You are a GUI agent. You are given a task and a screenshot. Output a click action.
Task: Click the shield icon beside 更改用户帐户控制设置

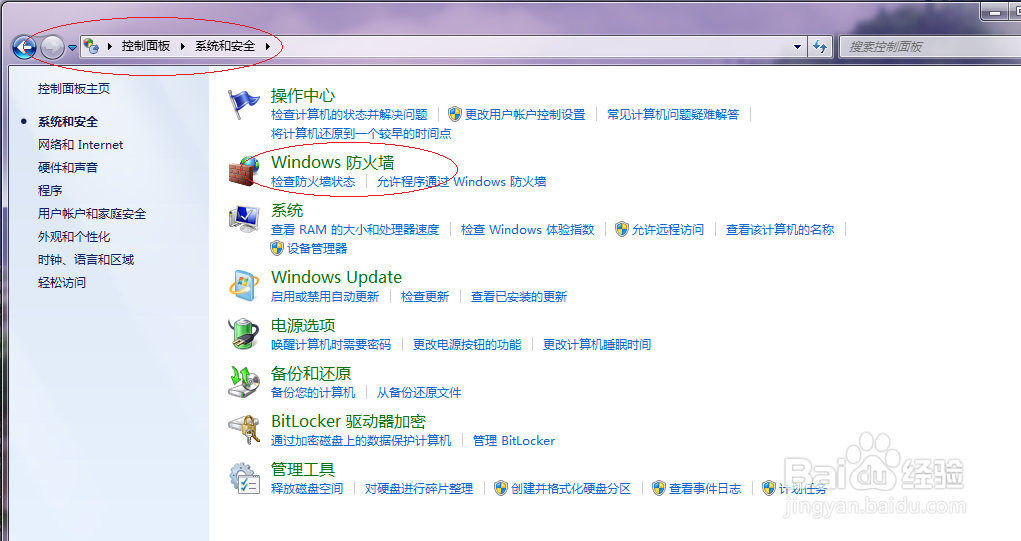pos(455,115)
